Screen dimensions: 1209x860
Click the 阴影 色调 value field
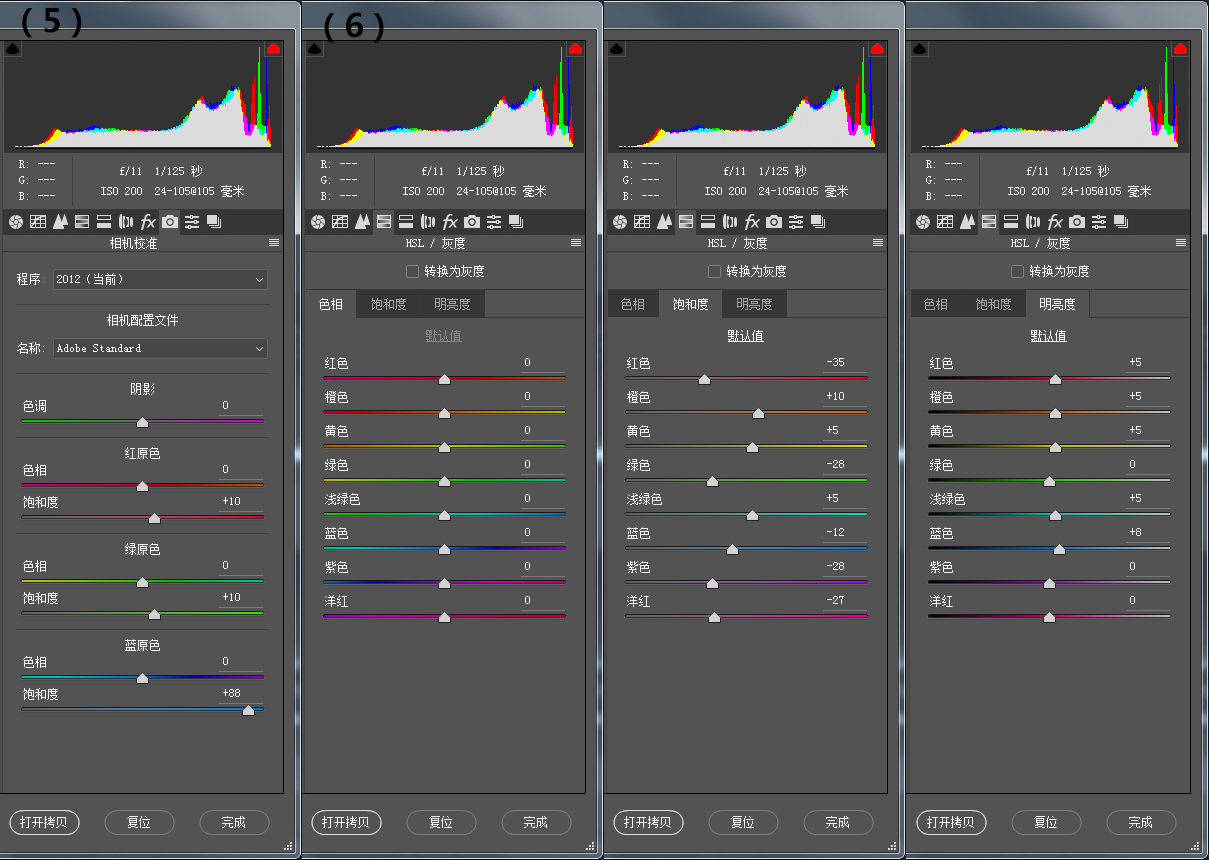click(x=240, y=406)
